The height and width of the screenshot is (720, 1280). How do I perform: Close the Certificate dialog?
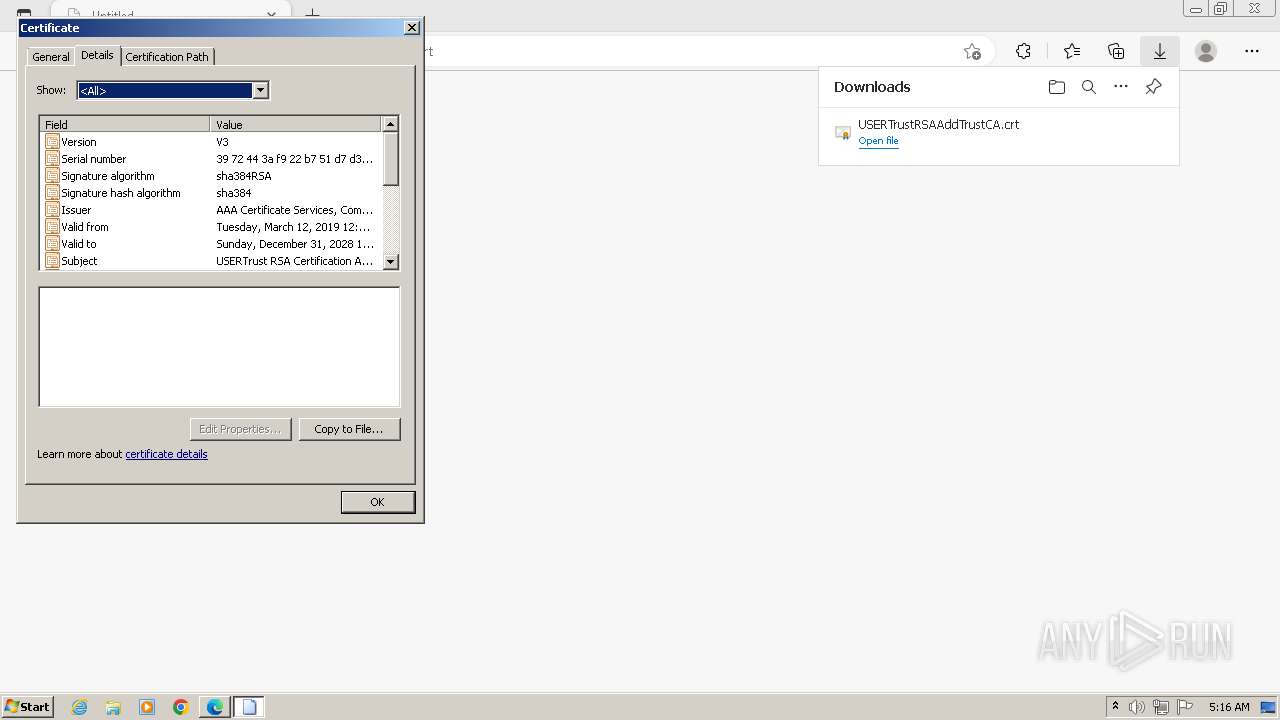pyautogui.click(x=411, y=28)
